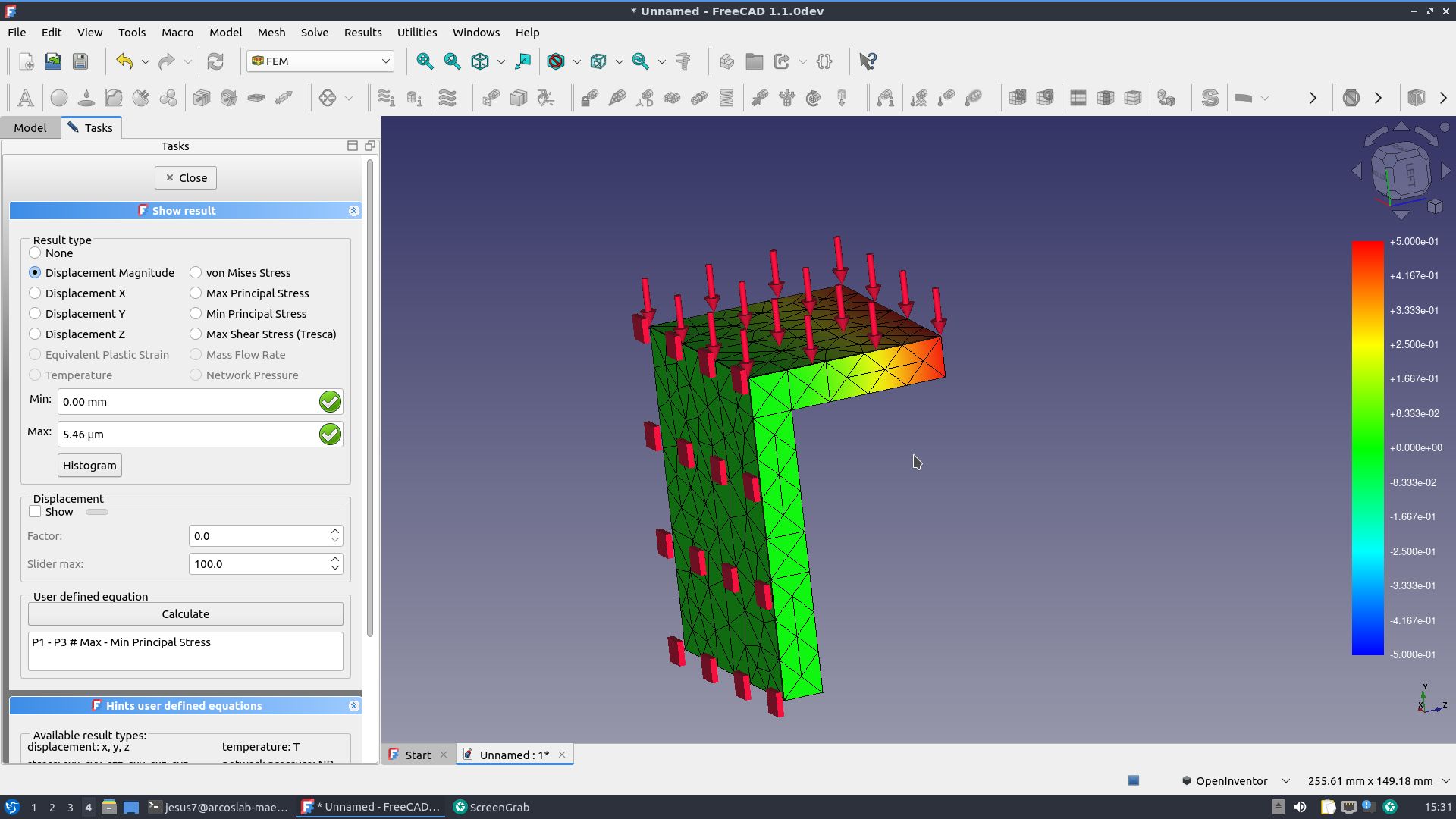This screenshot has width=1456, height=819.
Task: Select von Mises Stress result
Action: point(240,273)
